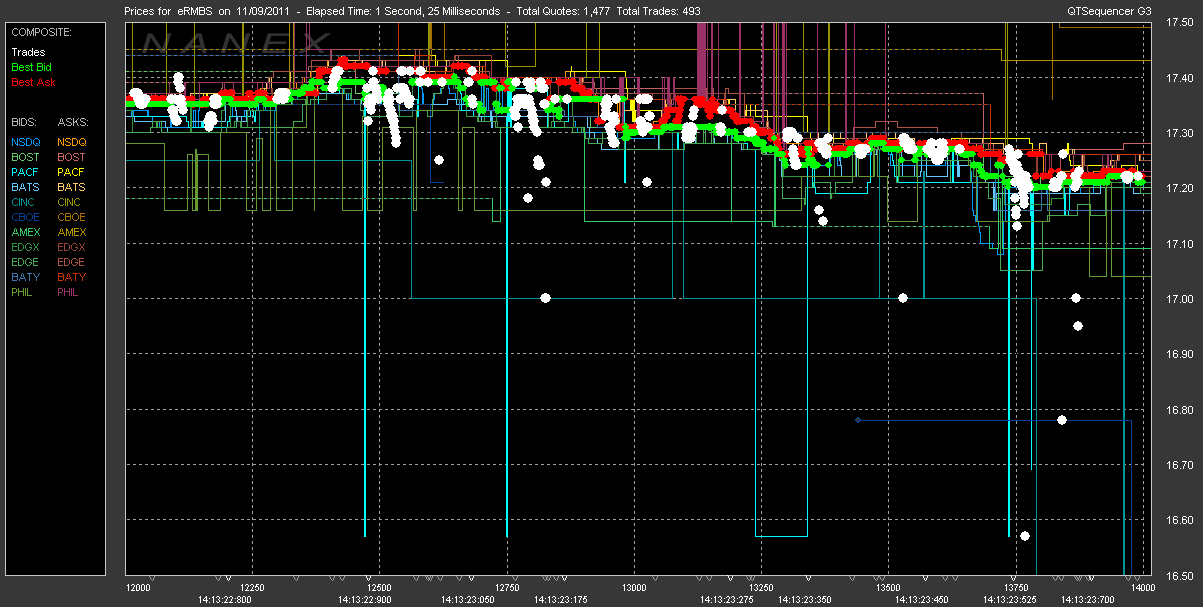Click the 13000 tick on the x-axis
Image resolution: width=1203 pixels, height=607 pixels.
(x=634, y=588)
